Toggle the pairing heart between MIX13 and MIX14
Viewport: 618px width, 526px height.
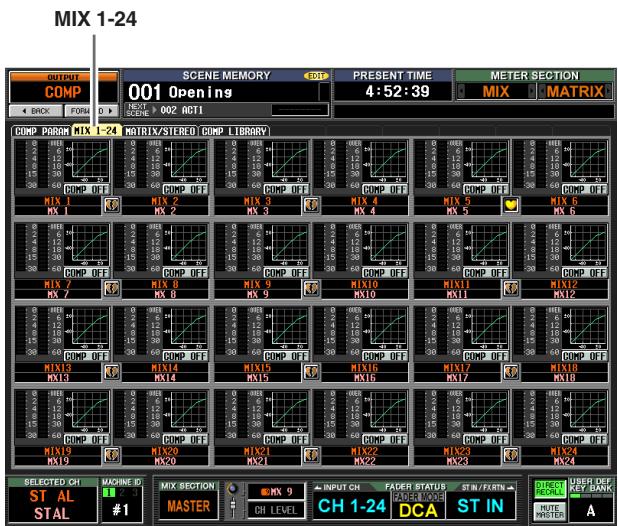coord(112,372)
